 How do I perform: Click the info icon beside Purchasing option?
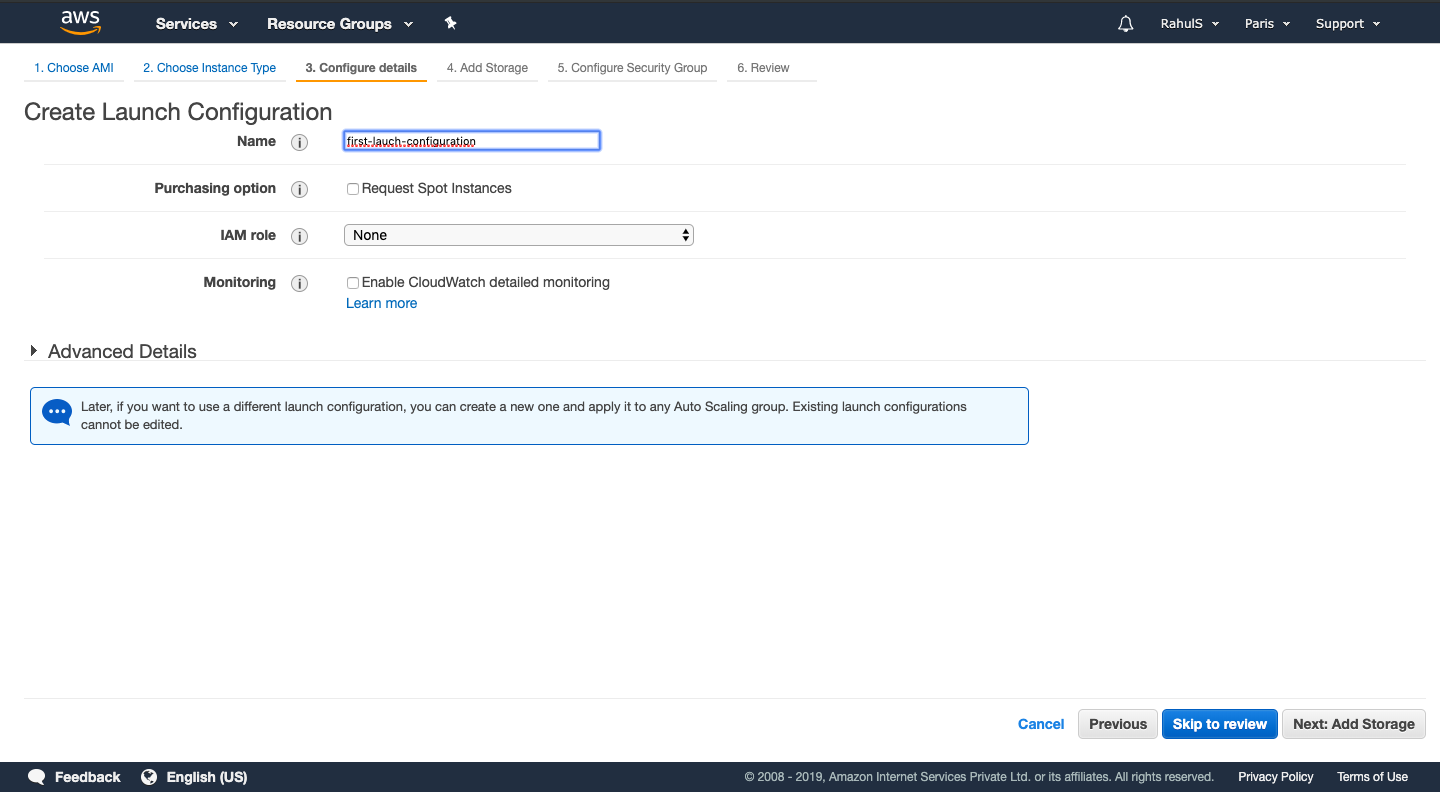pos(299,189)
